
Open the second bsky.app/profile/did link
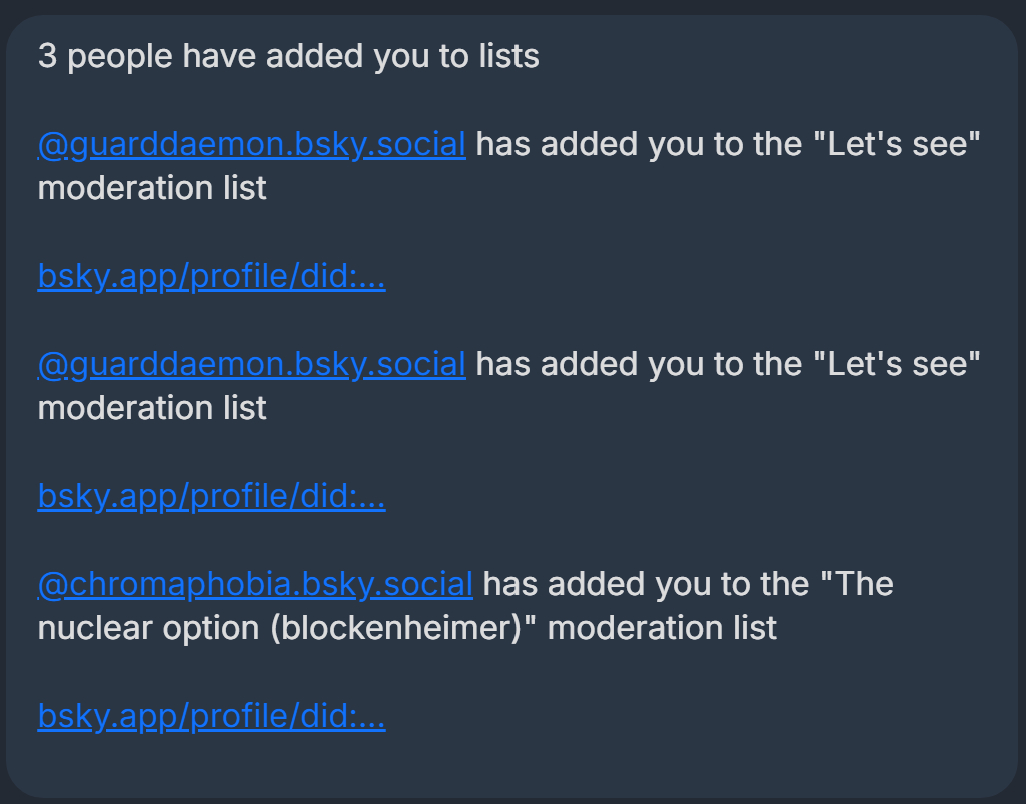pos(211,497)
